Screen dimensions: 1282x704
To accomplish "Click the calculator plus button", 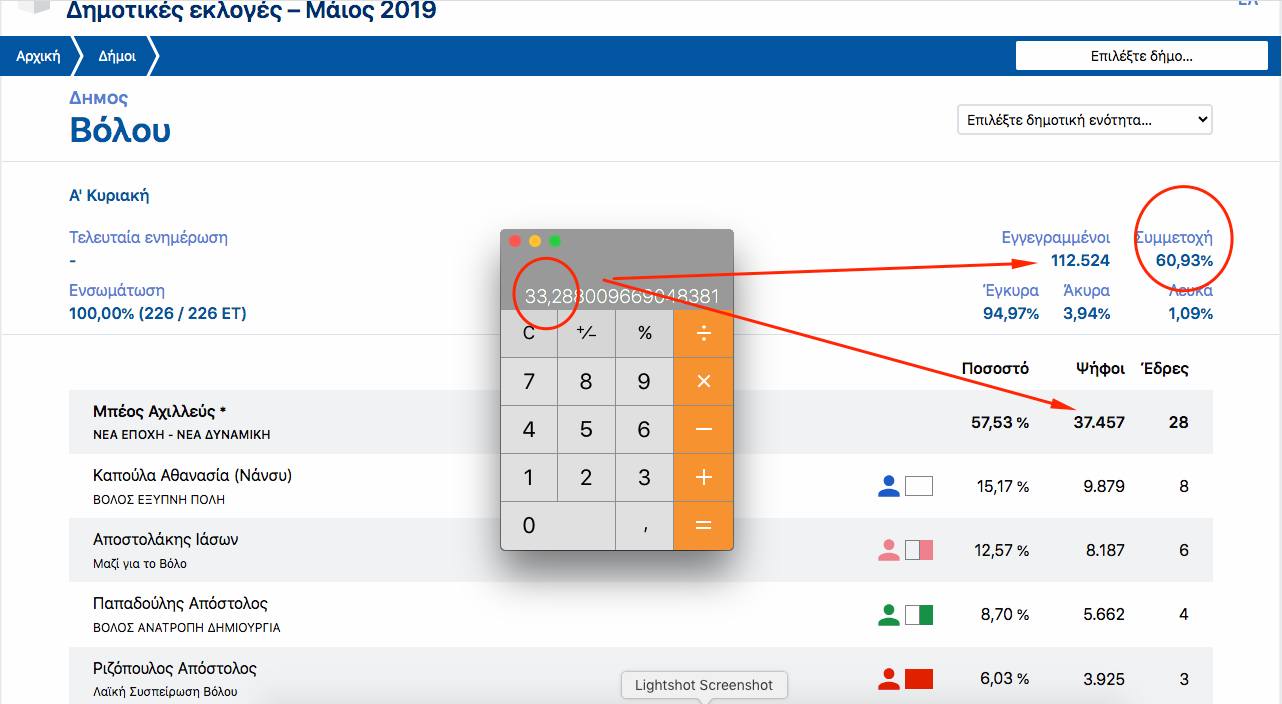I will click(703, 477).
